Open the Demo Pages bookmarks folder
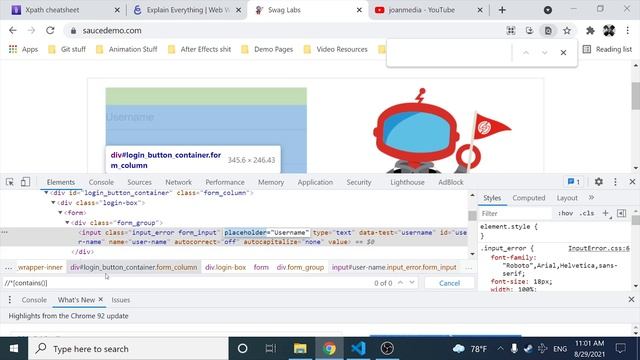This screenshot has width=640, height=360. 267,49
